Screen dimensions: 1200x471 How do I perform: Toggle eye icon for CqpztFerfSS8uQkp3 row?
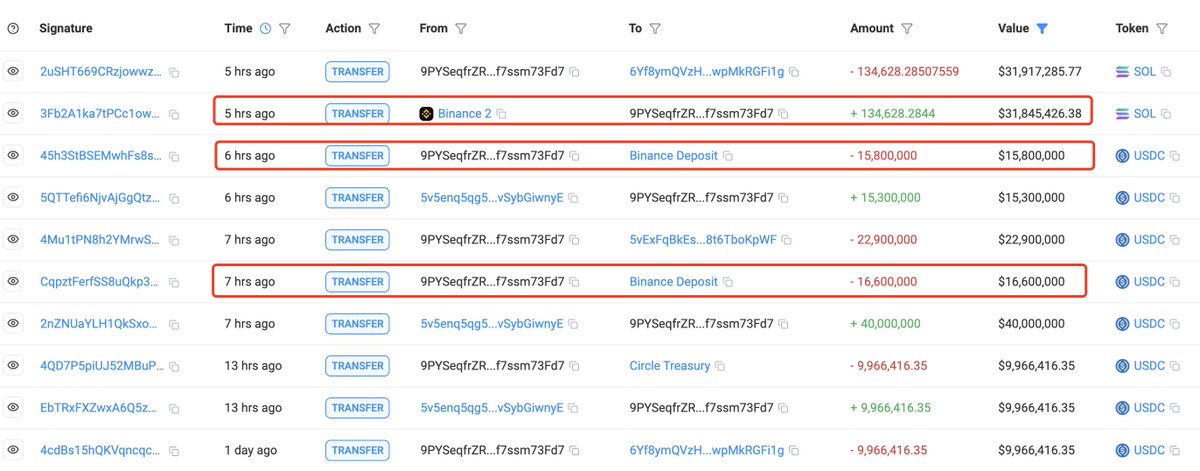pyautogui.click(x=13, y=282)
